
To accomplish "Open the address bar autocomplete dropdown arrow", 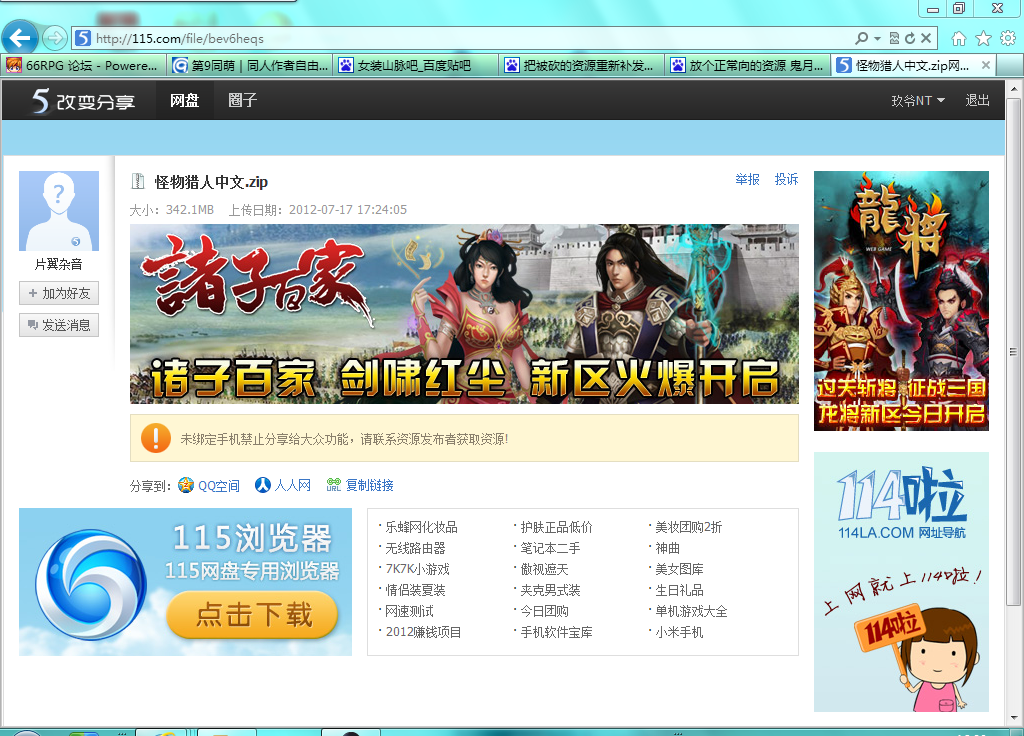I will (x=877, y=39).
